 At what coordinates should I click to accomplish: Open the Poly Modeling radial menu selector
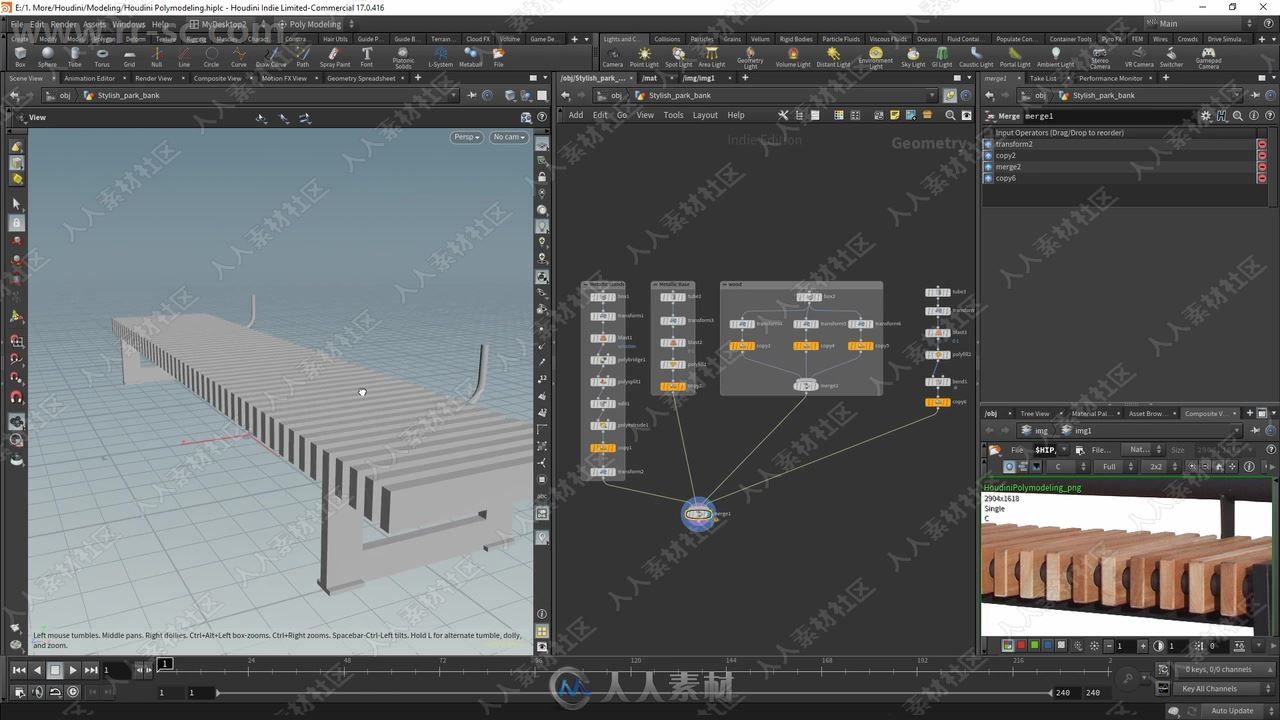(315, 24)
